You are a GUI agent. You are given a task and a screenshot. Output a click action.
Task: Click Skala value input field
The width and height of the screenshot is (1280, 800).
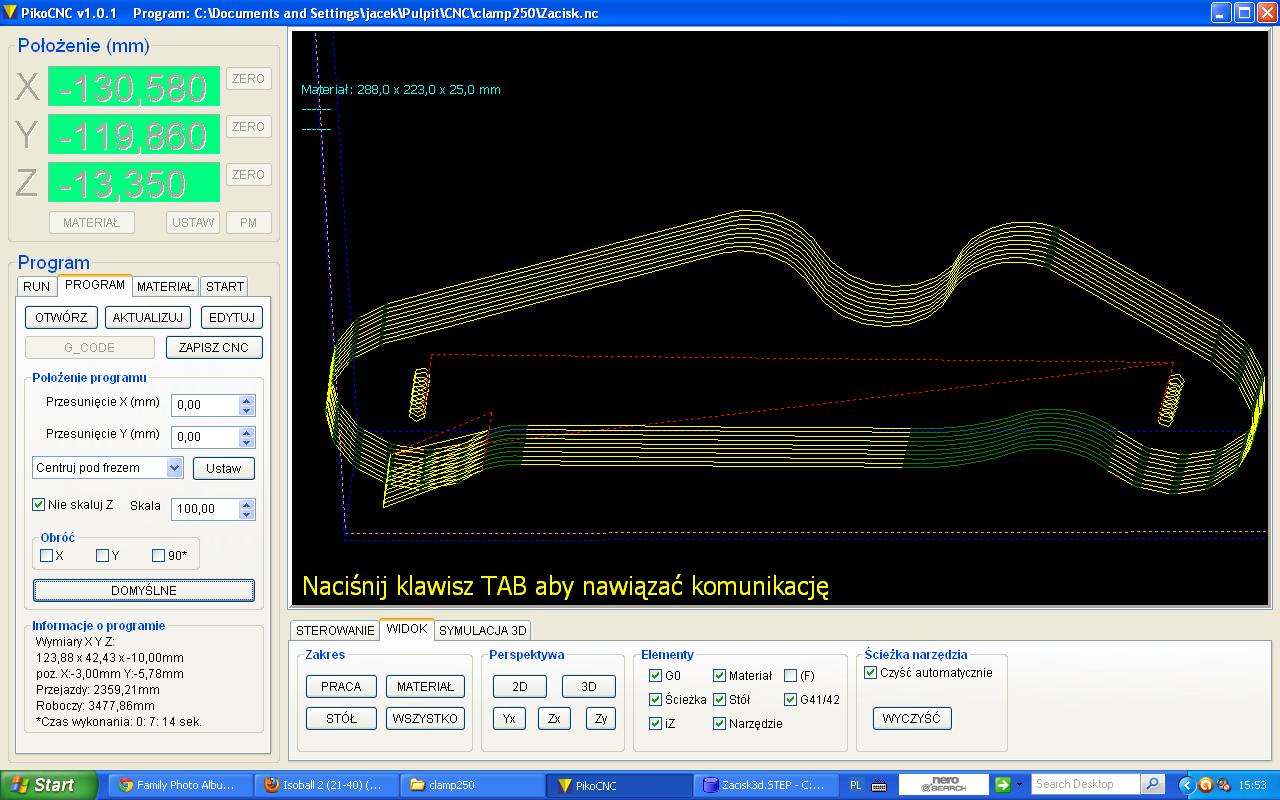[205, 509]
